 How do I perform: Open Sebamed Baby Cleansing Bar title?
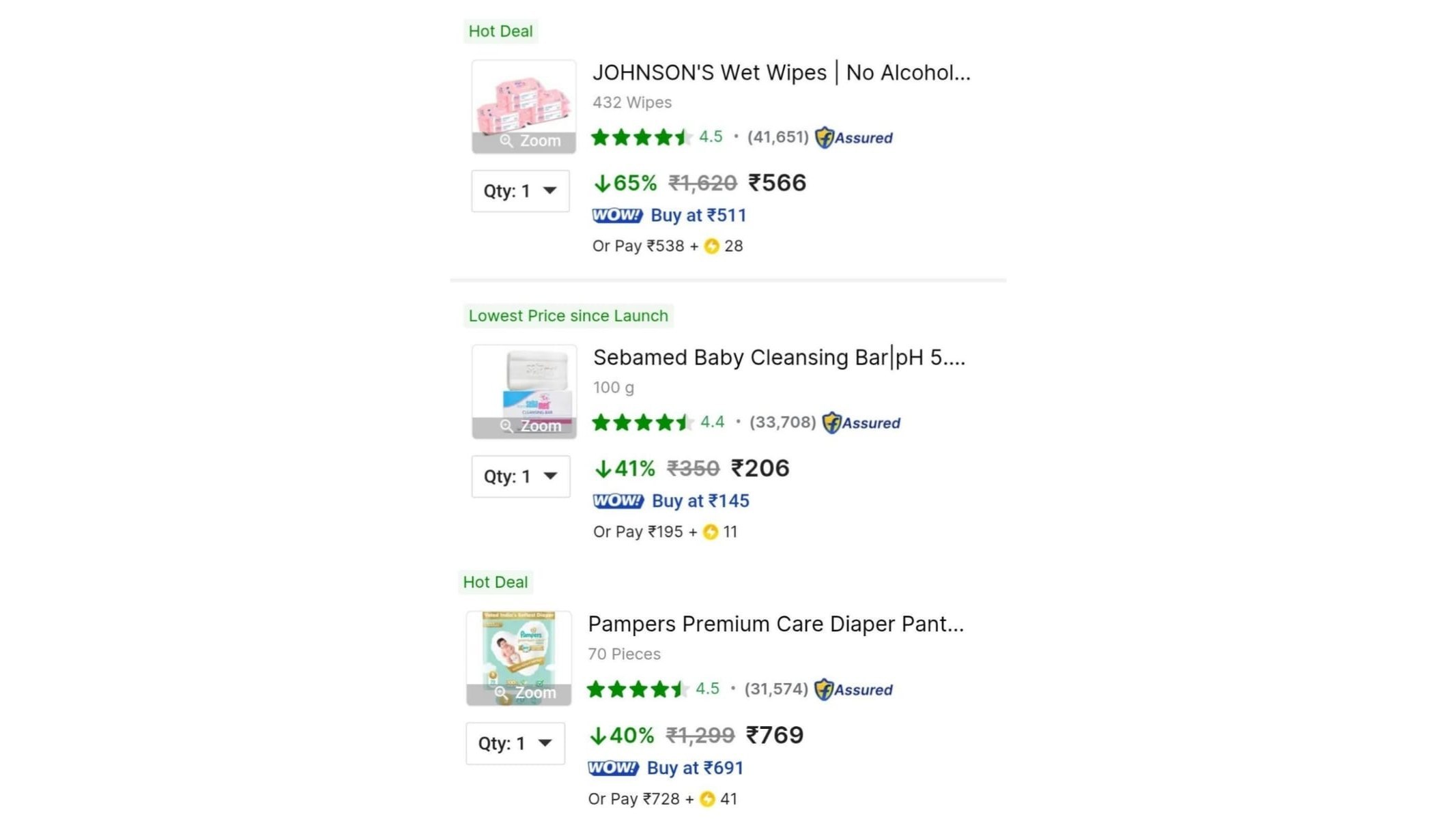click(779, 358)
